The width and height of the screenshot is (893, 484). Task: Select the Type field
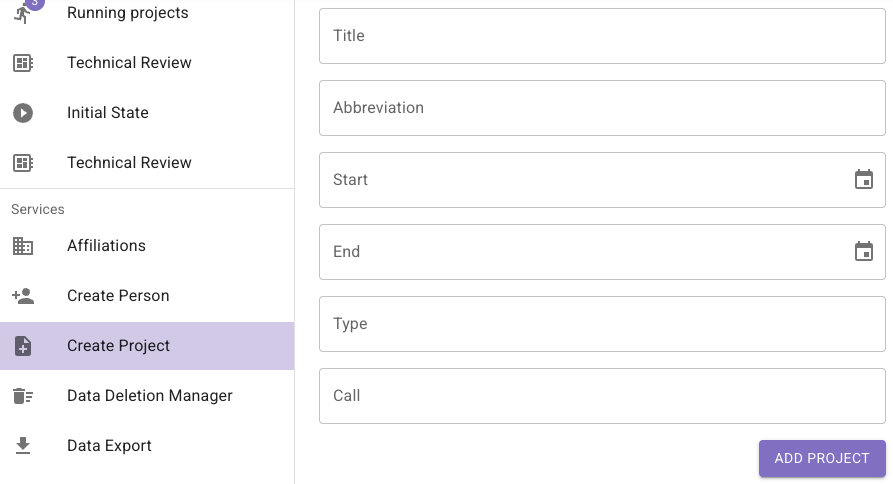(x=602, y=324)
